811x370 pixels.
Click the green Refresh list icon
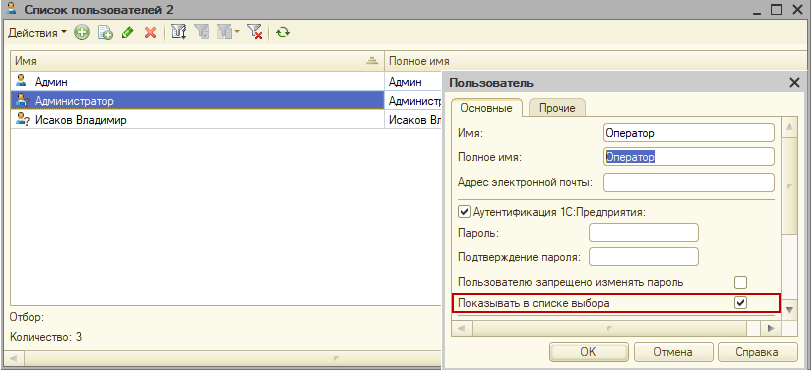pos(283,33)
